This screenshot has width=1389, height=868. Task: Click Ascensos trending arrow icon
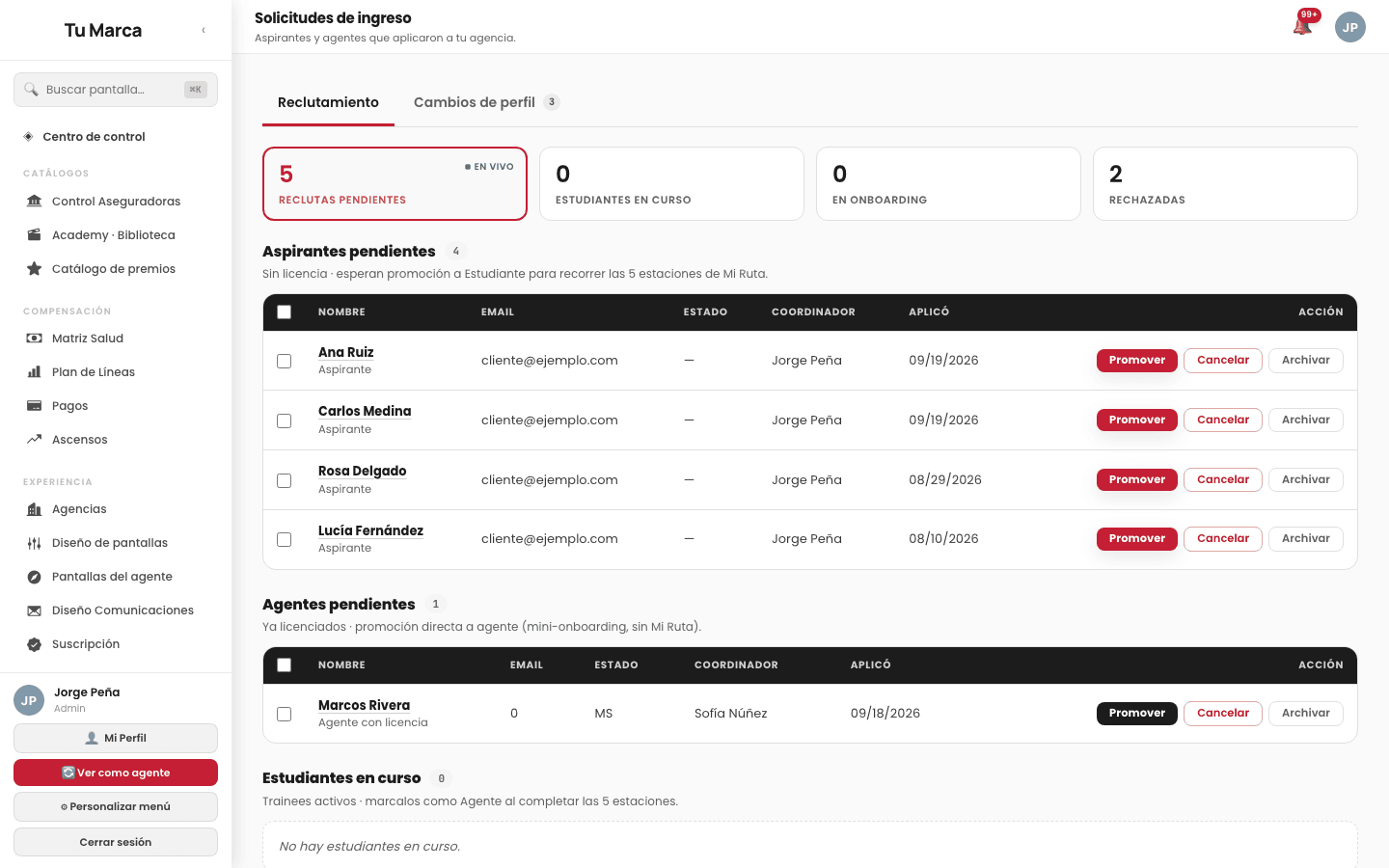(x=34, y=440)
